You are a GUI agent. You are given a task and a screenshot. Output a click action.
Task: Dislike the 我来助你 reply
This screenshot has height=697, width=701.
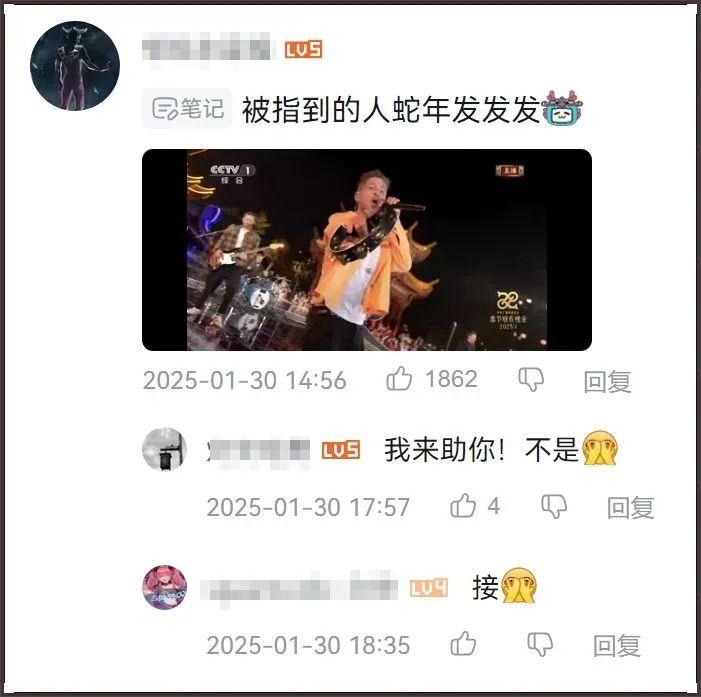pos(554,507)
